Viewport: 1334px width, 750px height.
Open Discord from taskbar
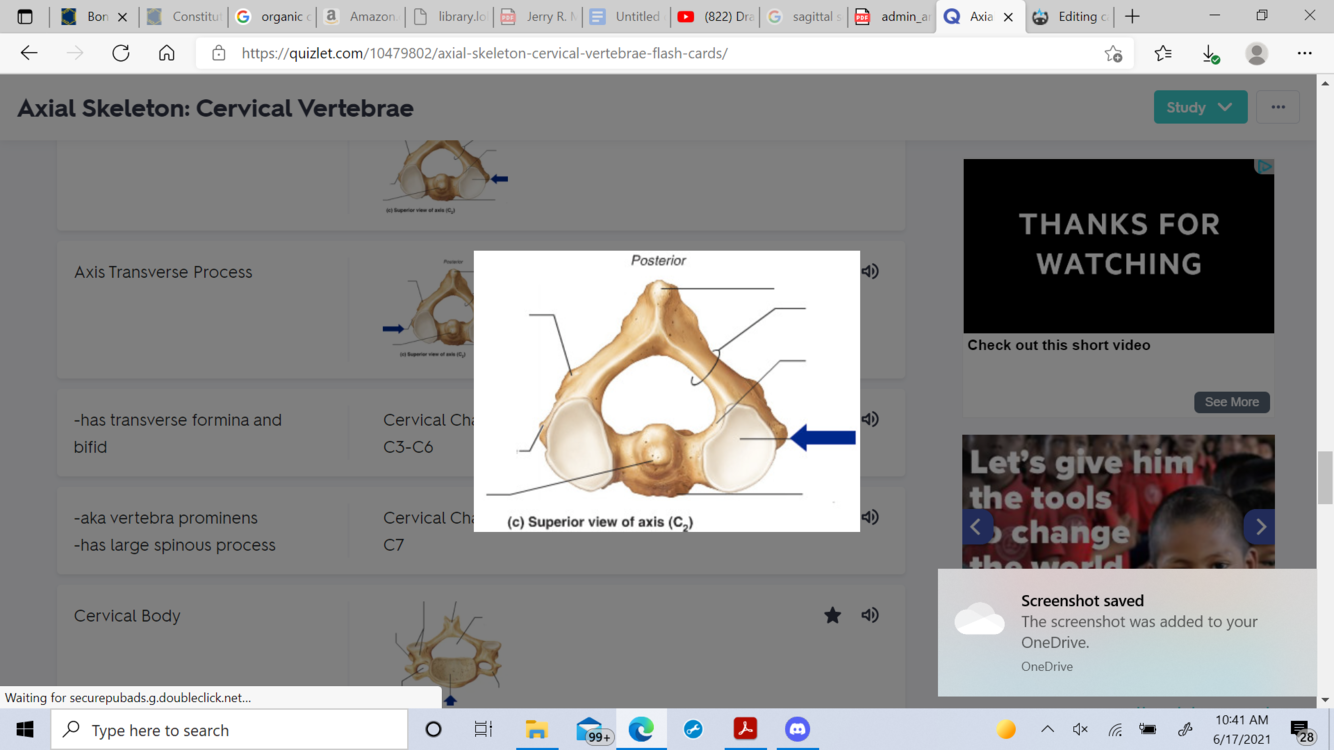point(797,730)
